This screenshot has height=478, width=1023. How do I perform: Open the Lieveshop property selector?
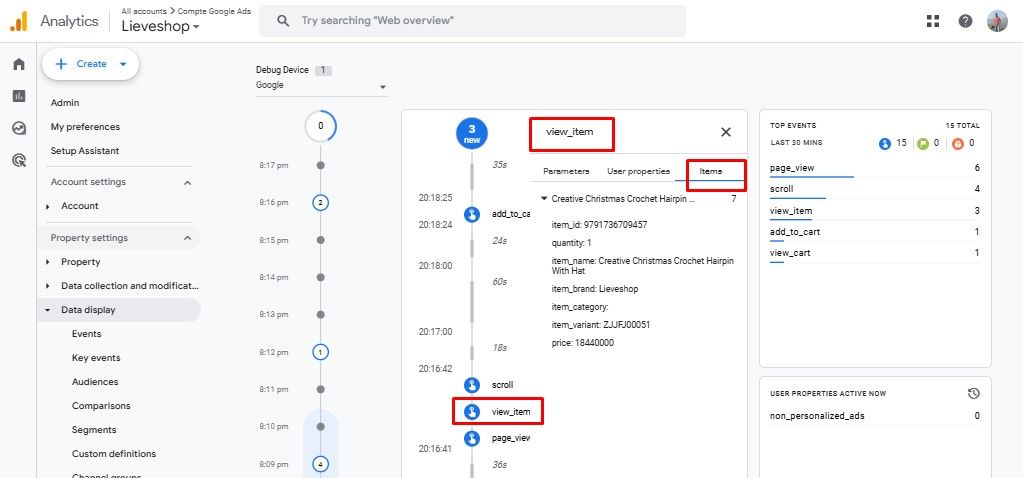(x=160, y=27)
